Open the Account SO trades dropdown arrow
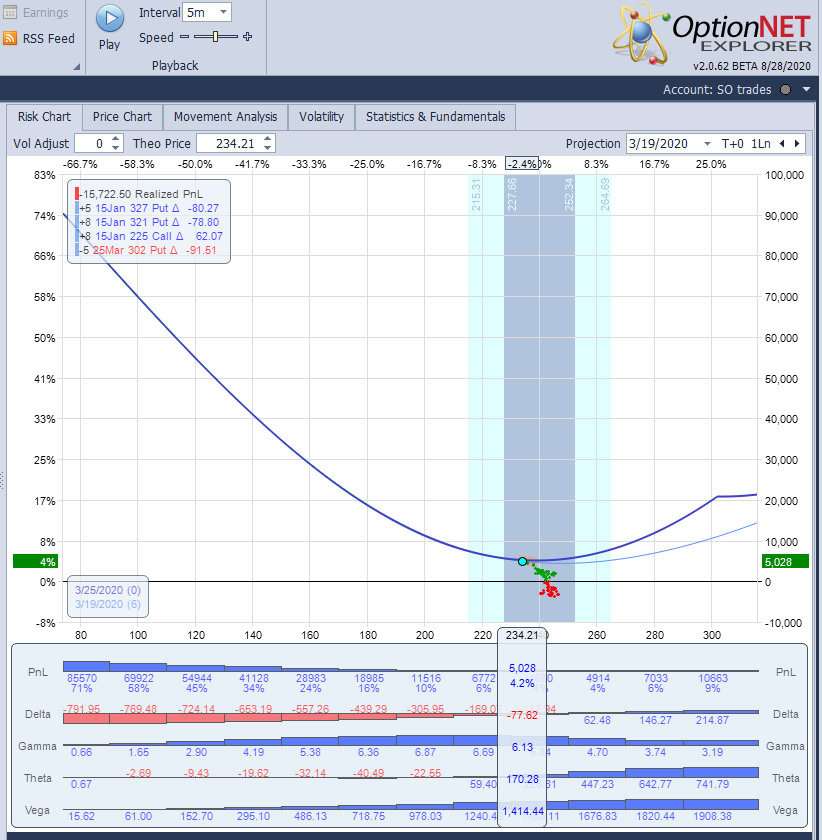The height and width of the screenshot is (840, 822). 806,89
